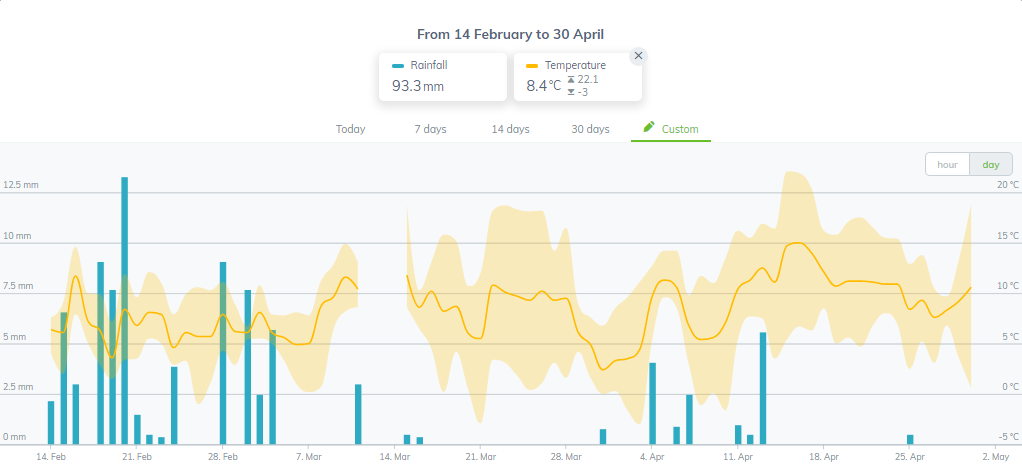This screenshot has height=469, width=1022.
Task: Click the rainfall bar at 4 Apr
Action: tap(652, 404)
